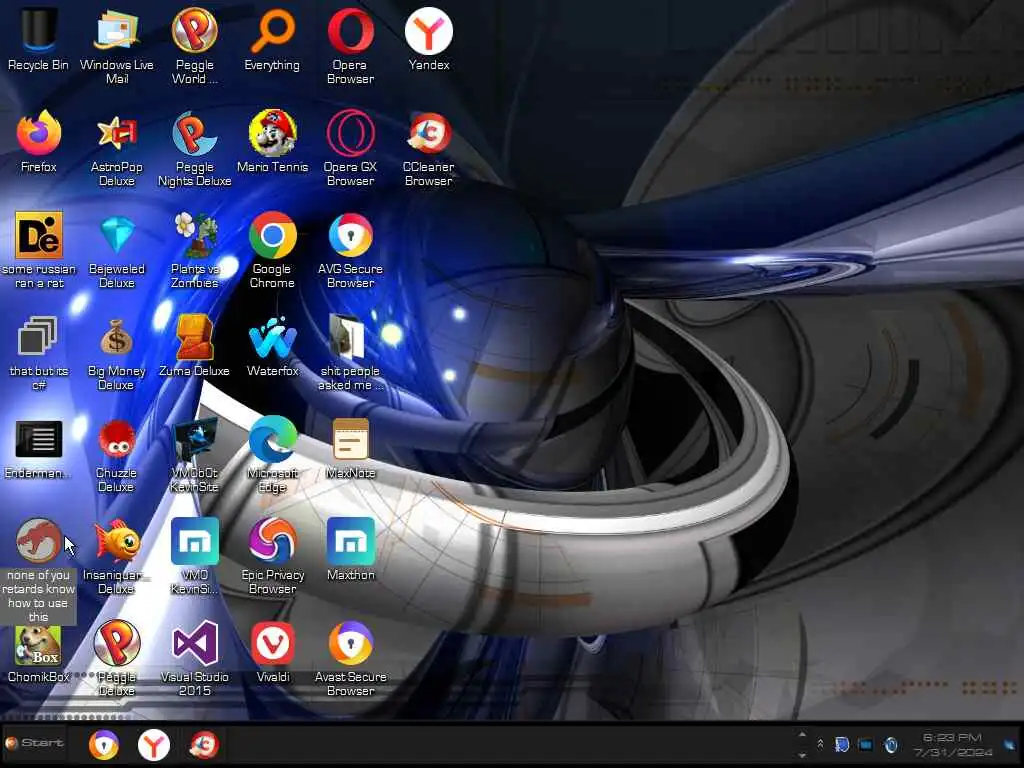This screenshot has height=768, width=1024.
Task: Open the Start menu button
Action: 35,743
